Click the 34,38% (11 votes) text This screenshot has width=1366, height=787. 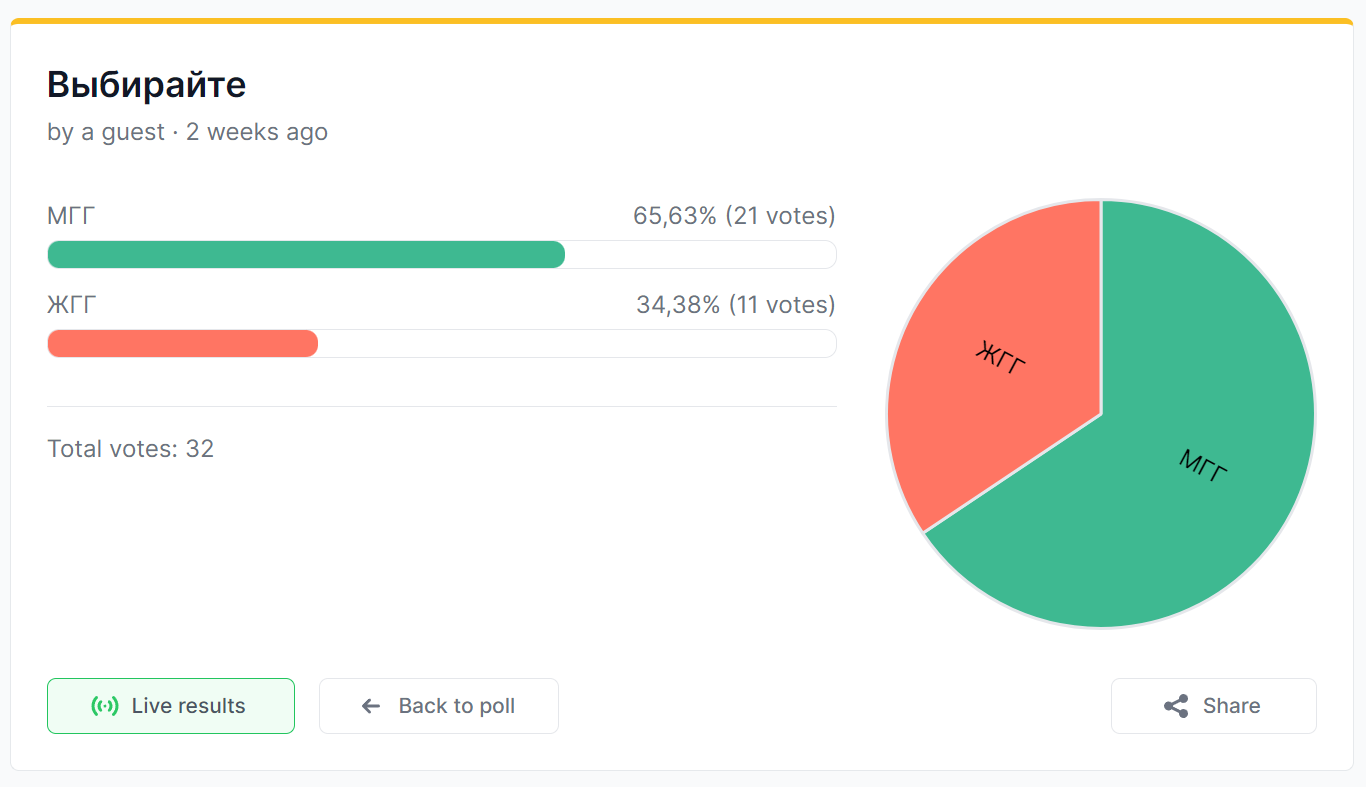(736, 305)
